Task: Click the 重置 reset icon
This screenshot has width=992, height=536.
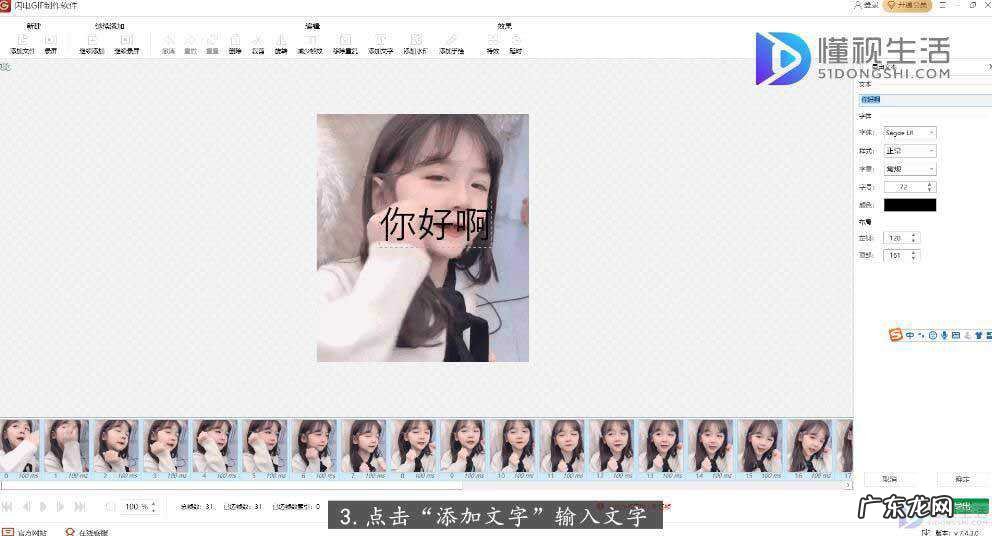Action: (x=213, y=40)
